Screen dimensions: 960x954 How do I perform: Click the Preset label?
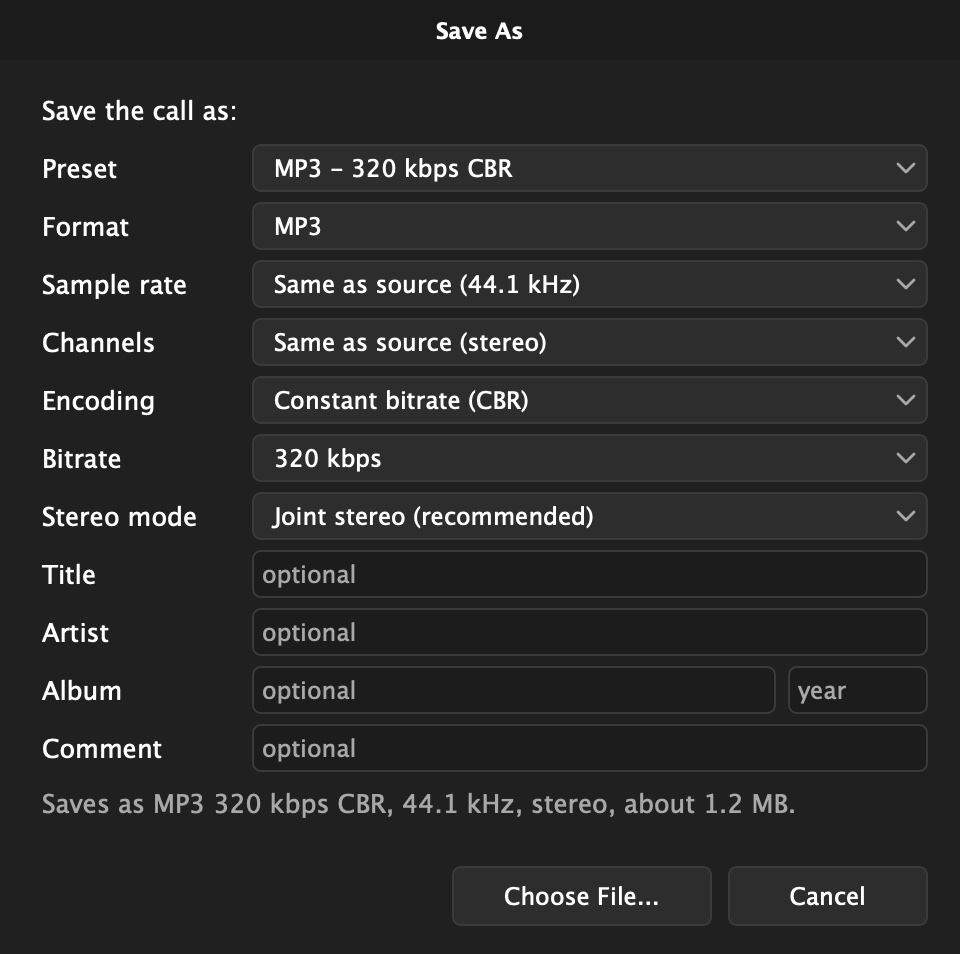(79, 169)
